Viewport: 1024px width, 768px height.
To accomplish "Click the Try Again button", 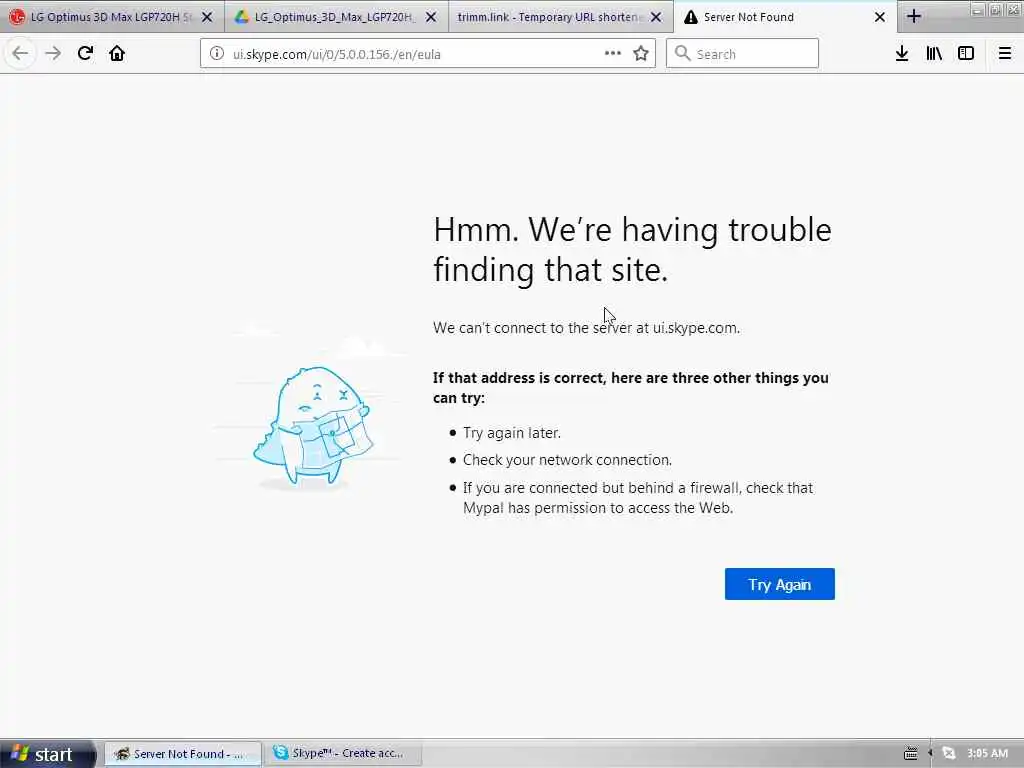I will tap(779, 584).
